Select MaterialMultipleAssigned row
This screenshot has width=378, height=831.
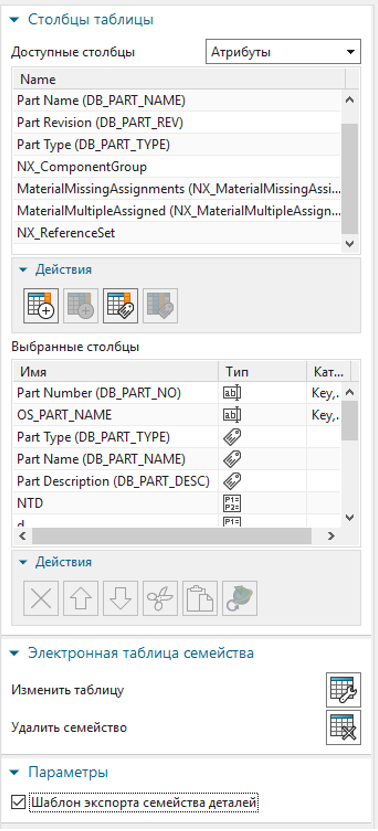[x=177, y=210]
